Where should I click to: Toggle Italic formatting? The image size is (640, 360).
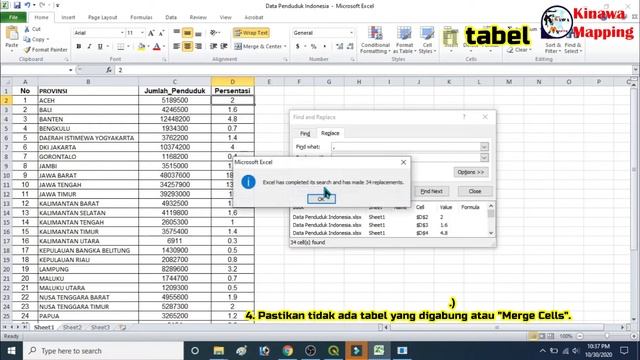[89, 47]
